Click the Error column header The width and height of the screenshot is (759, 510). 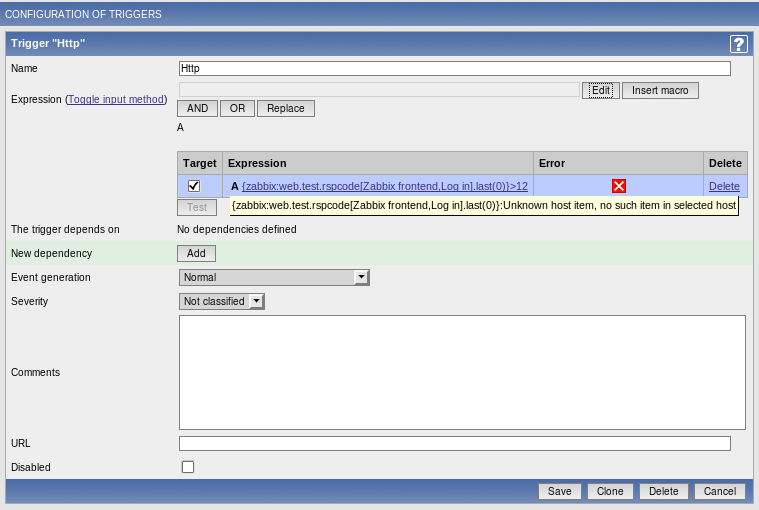(x=618, y=163)
